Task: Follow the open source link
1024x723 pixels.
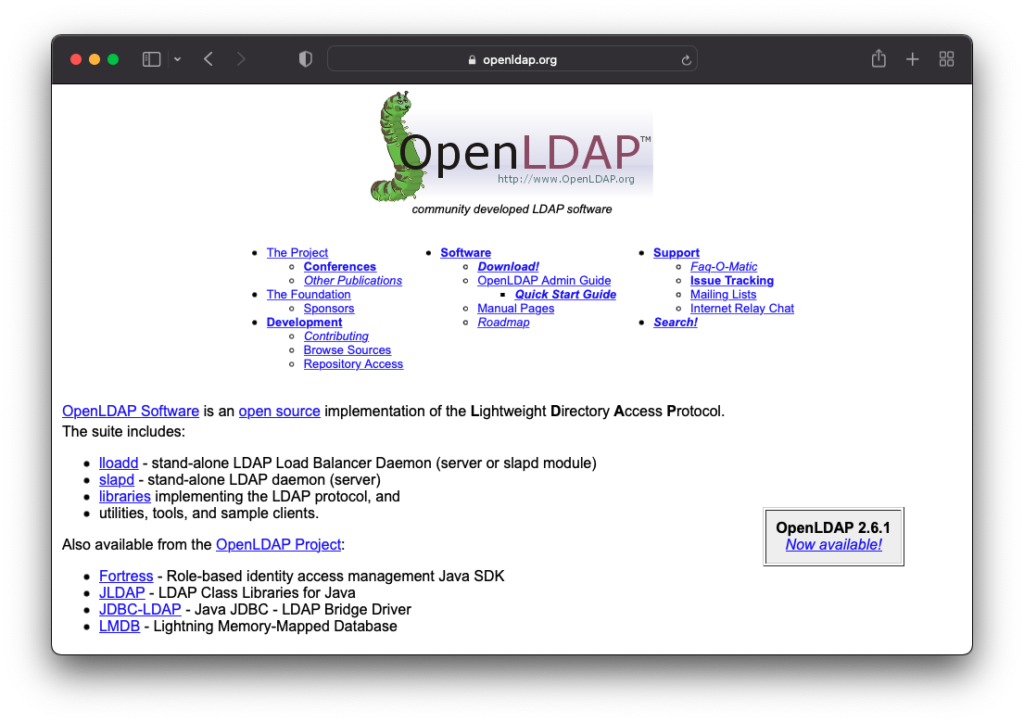Action: pyautogui.click(x=280, y=411)
